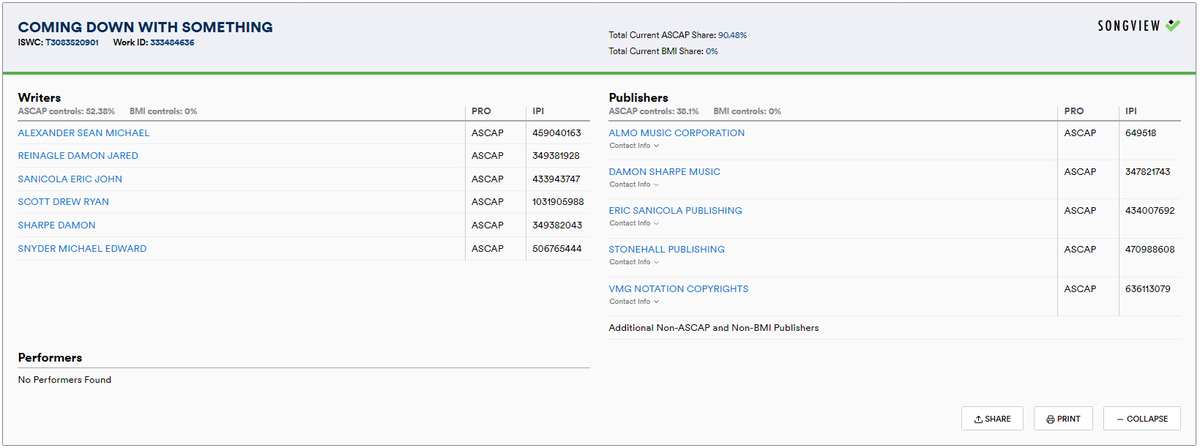Open writer SHARPE DAMON
Viewport: 1200px width, 448px height.
coord(57,225)
